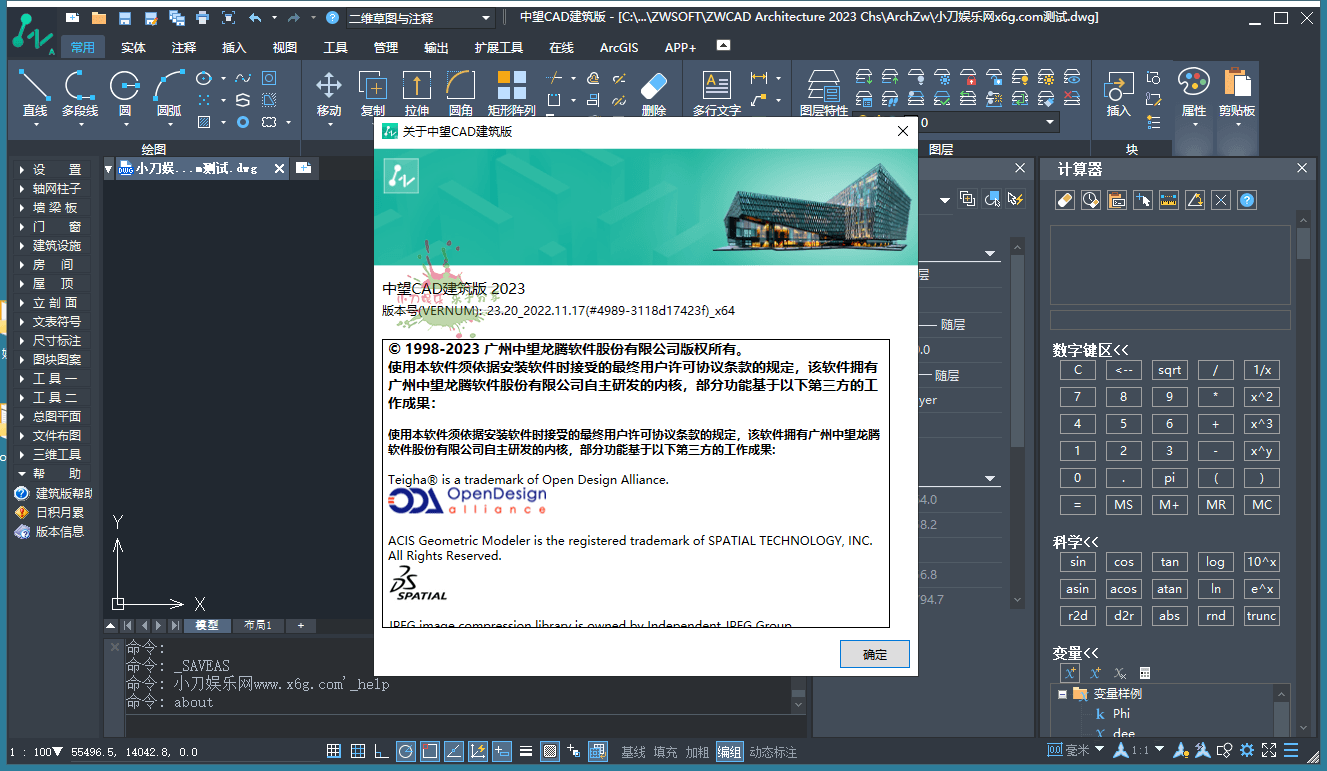Toggle 编组 in the status bar
The image size is (1327, 771).
(729, 752)
